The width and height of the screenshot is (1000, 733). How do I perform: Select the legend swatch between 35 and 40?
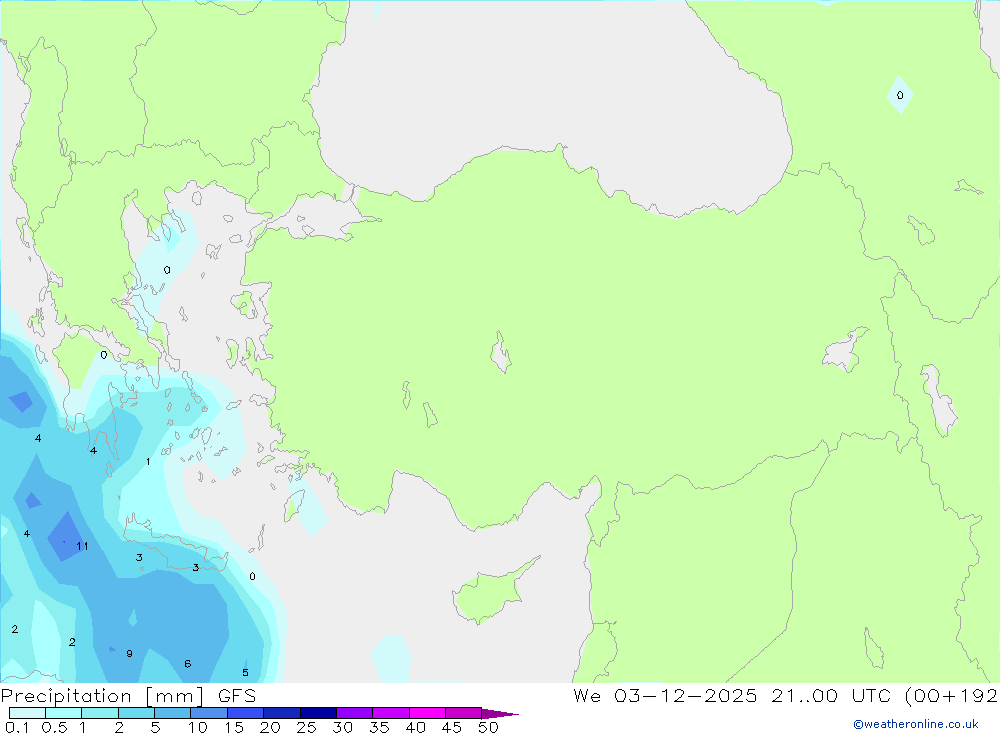(x=390, y=713)
